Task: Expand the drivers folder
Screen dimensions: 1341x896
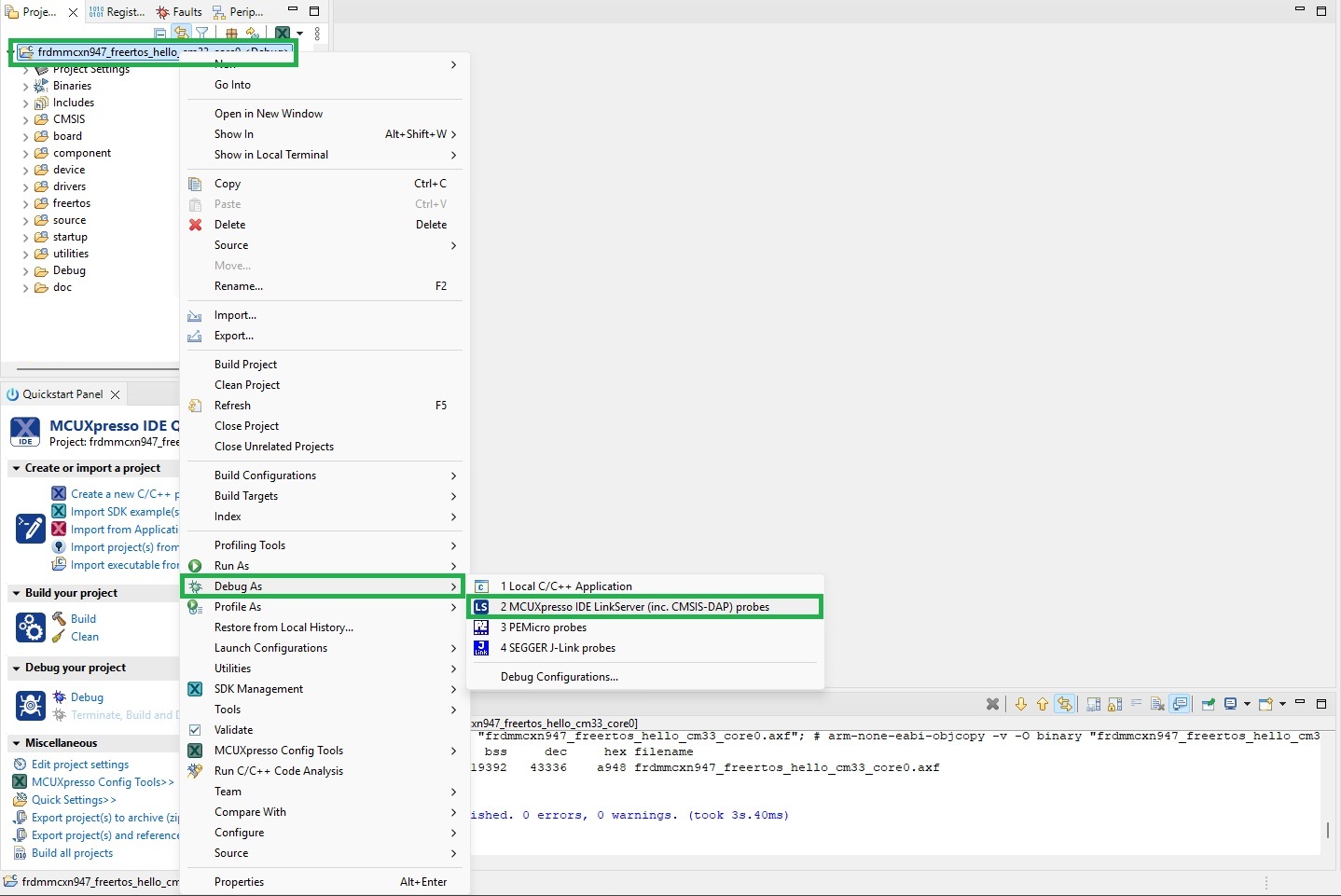Action: tap(26, 186)
